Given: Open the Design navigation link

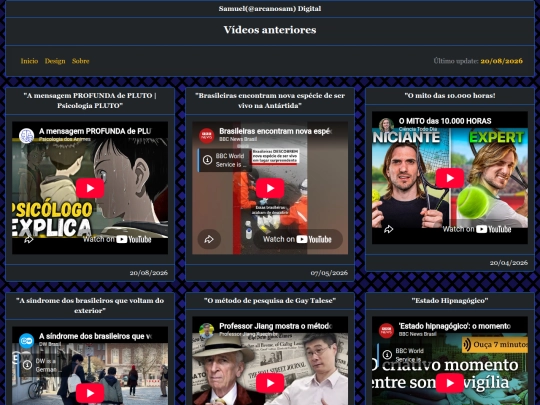Looking at the screenshot, I should tap(55, 61).
